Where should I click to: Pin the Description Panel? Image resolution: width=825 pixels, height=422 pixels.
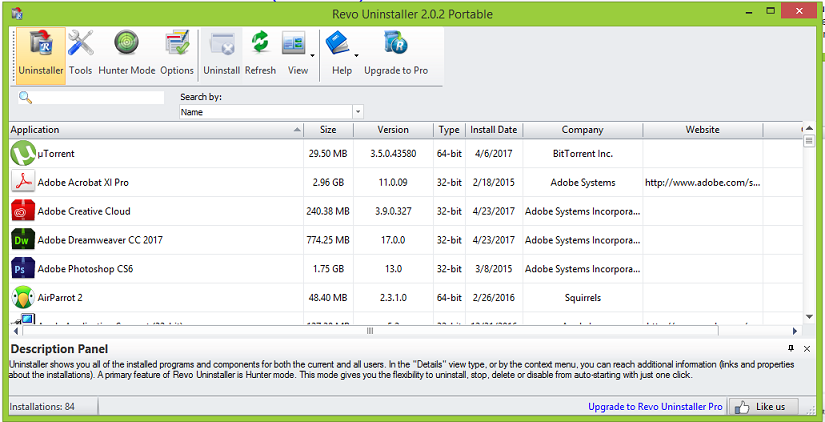(791, 348)
